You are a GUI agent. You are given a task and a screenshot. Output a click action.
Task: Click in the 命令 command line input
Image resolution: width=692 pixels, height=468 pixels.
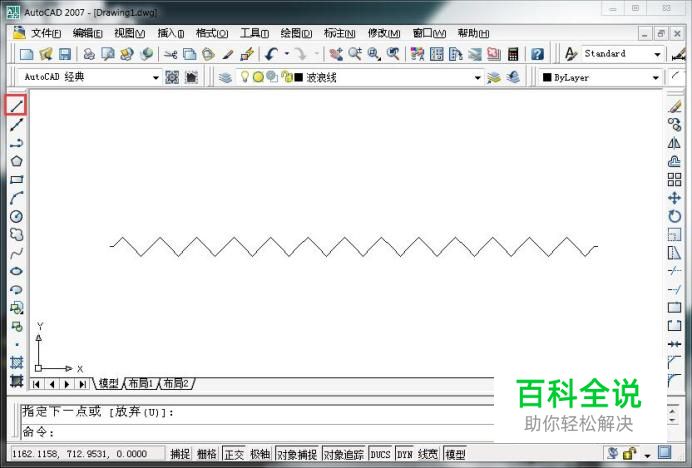257,431
